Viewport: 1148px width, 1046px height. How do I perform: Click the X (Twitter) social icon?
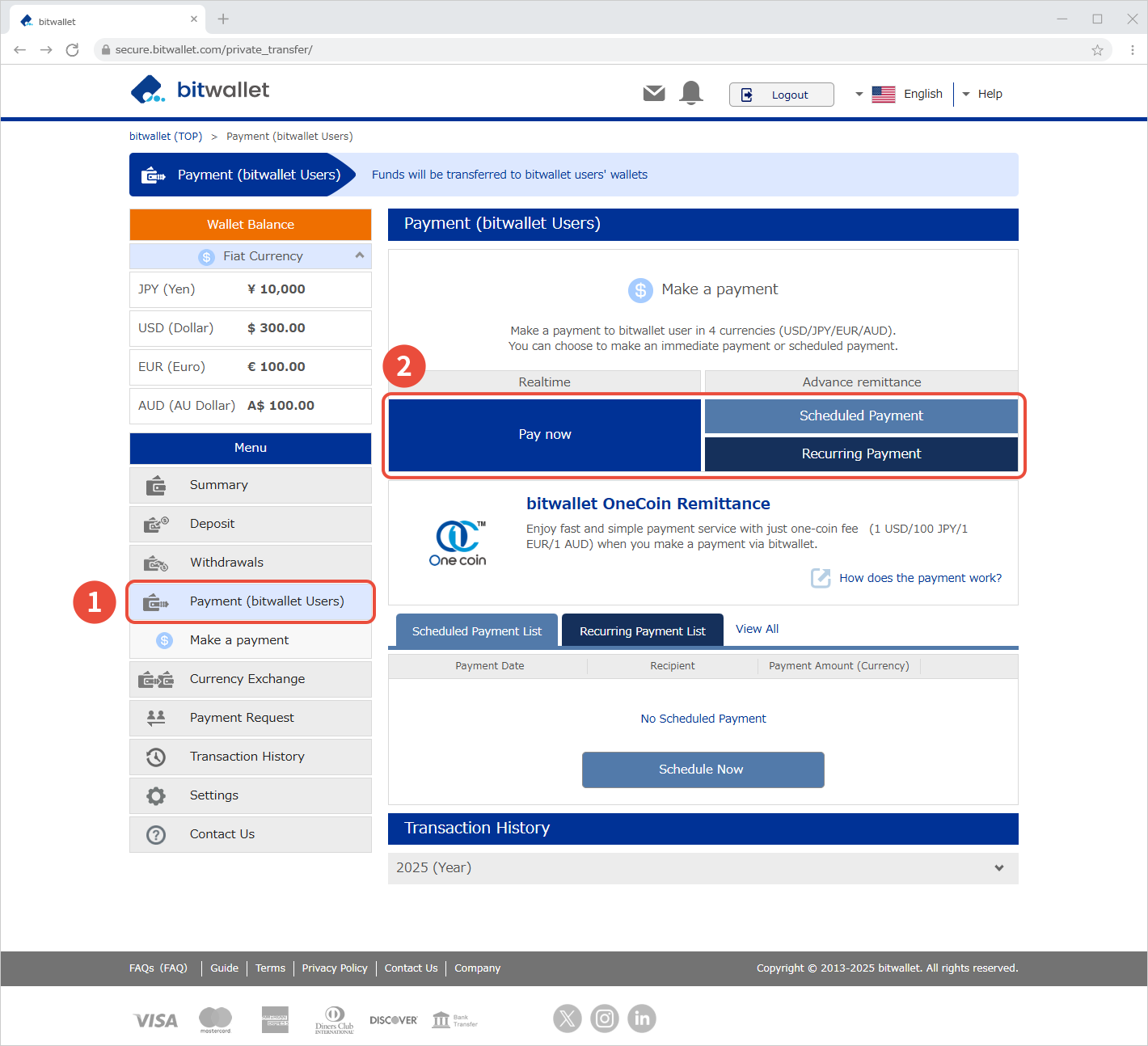tap(568, 1019)
